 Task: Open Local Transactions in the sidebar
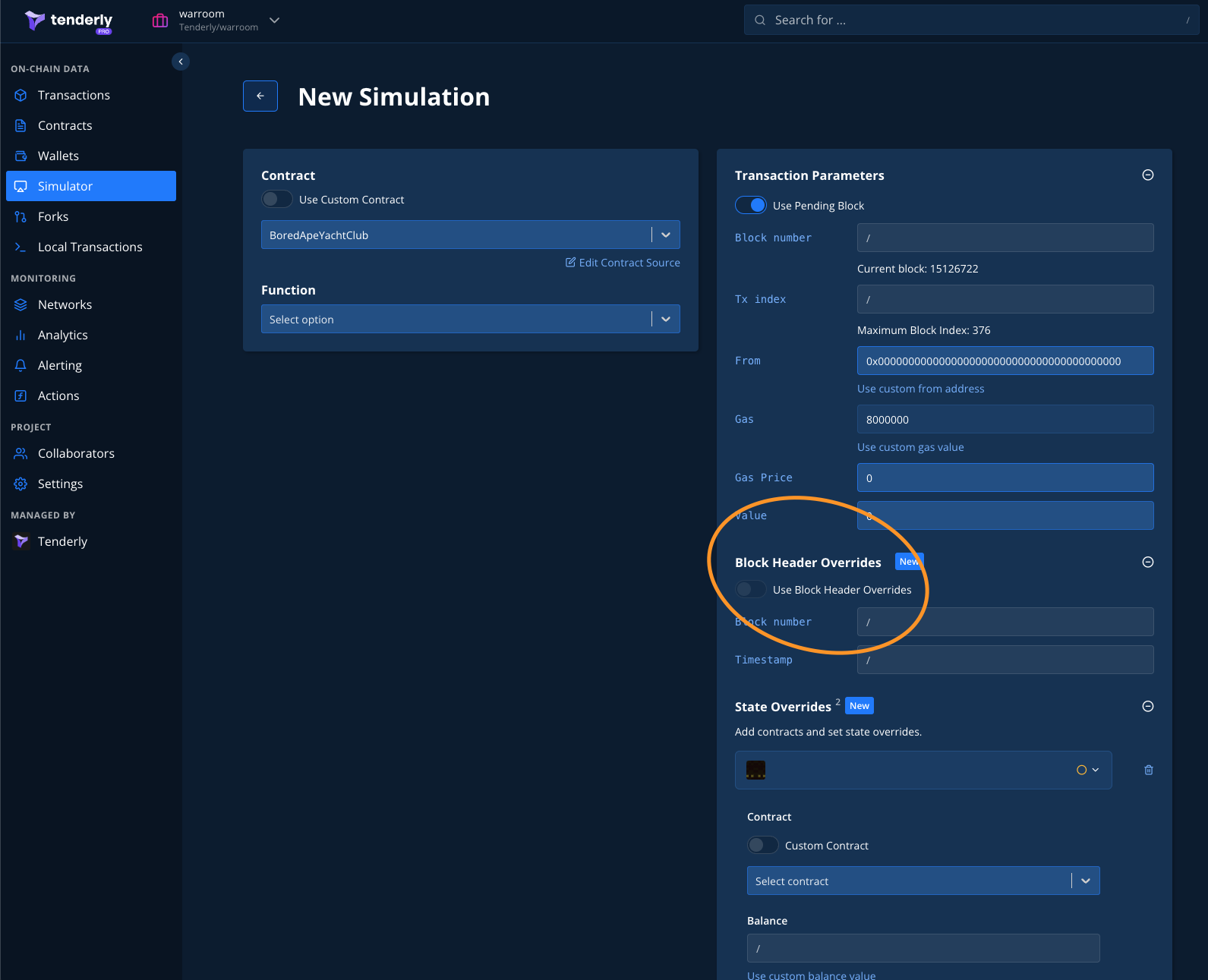point(91,247)
